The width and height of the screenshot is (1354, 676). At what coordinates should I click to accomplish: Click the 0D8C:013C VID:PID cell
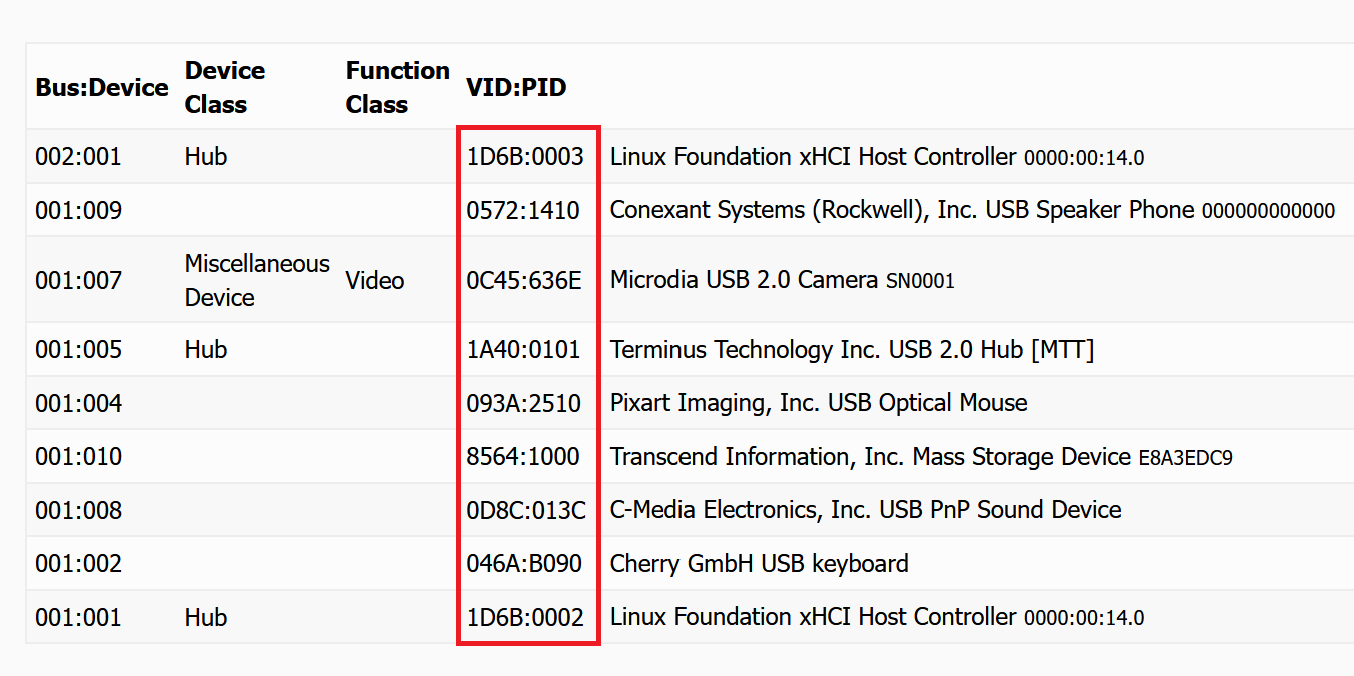(x=526, y=510)
